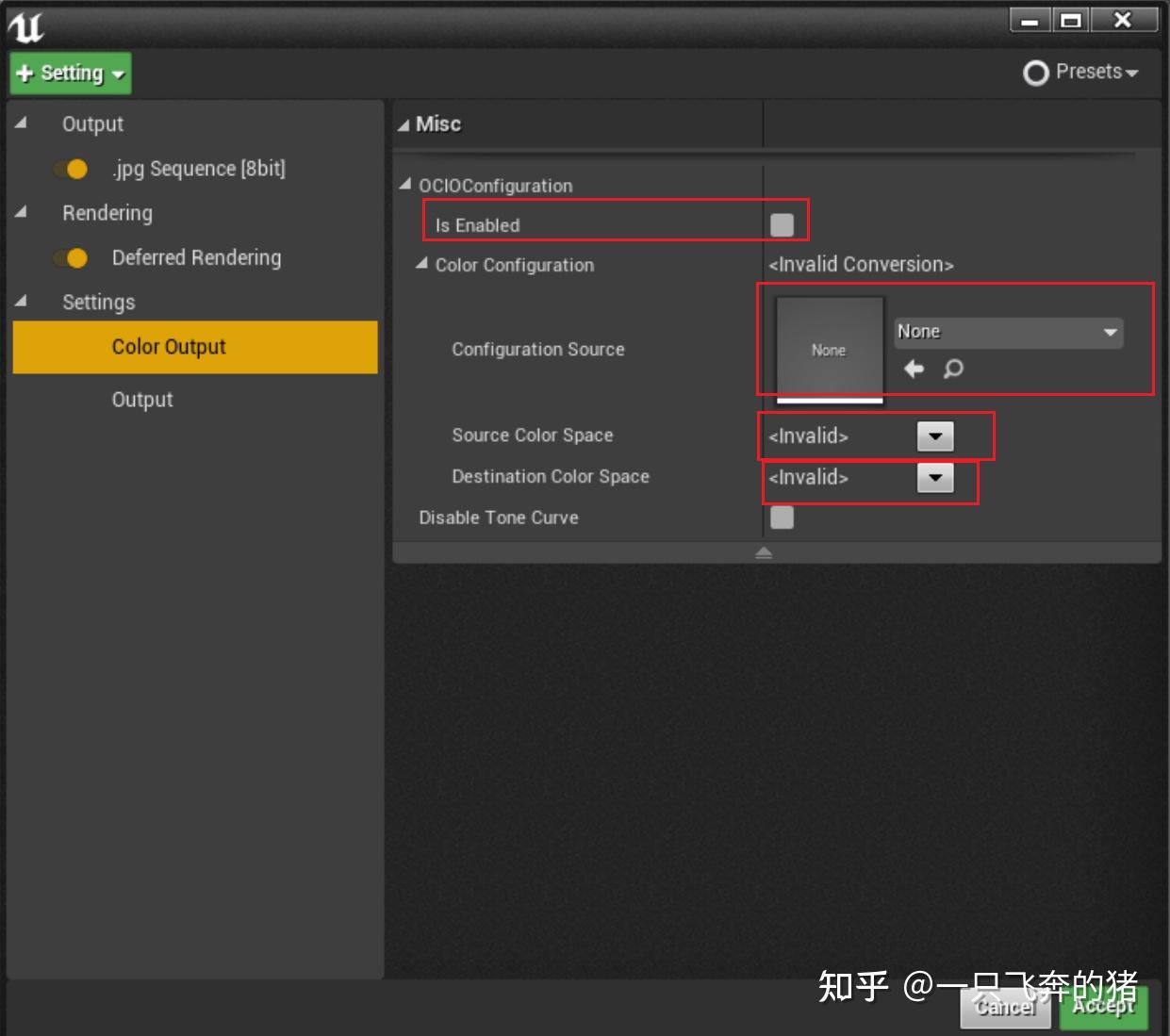Open the Source Color Space dropdown

tap(934, 436)
